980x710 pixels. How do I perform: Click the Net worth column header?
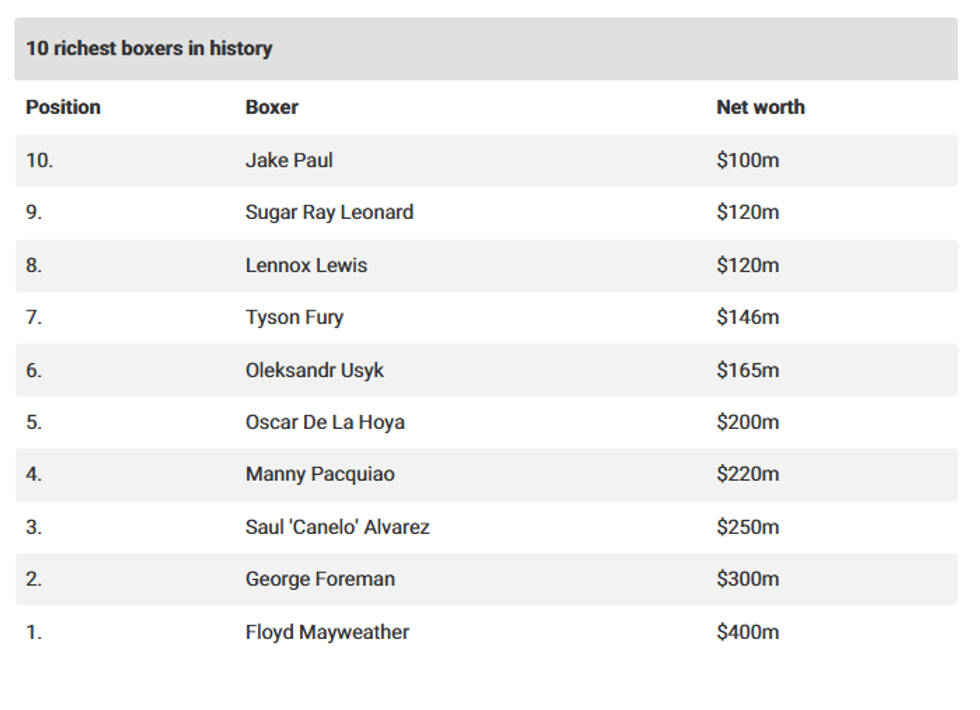[x=760, y=107]
